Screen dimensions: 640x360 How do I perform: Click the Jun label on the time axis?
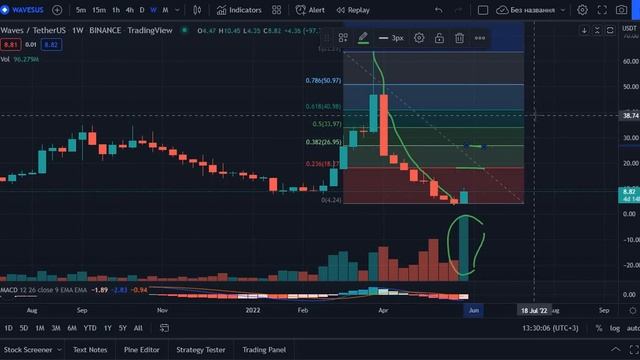[x=473, y=310]
